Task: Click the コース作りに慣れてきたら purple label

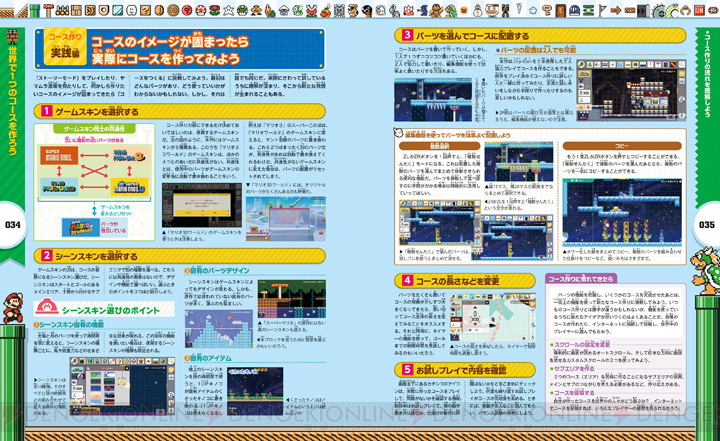Action: pos(581,279)
